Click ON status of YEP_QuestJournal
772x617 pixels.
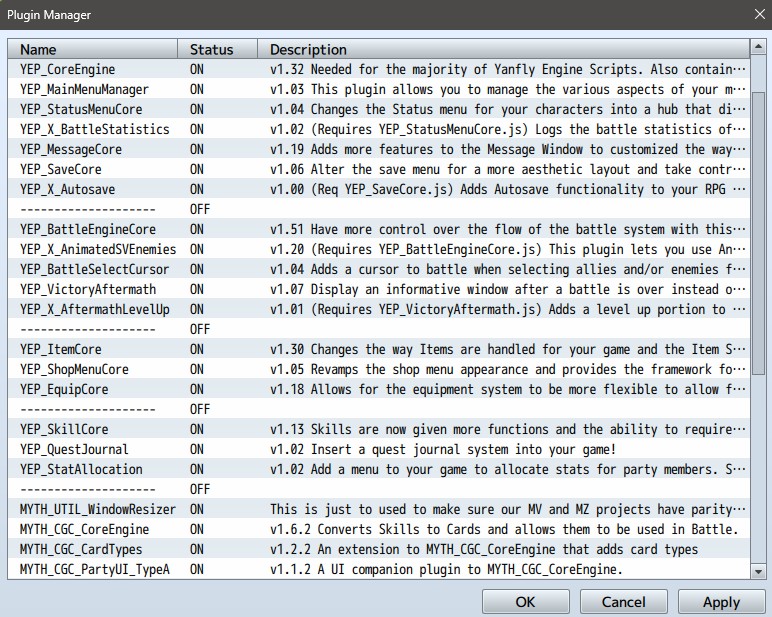pyautogui.click(x=197, y=449)
